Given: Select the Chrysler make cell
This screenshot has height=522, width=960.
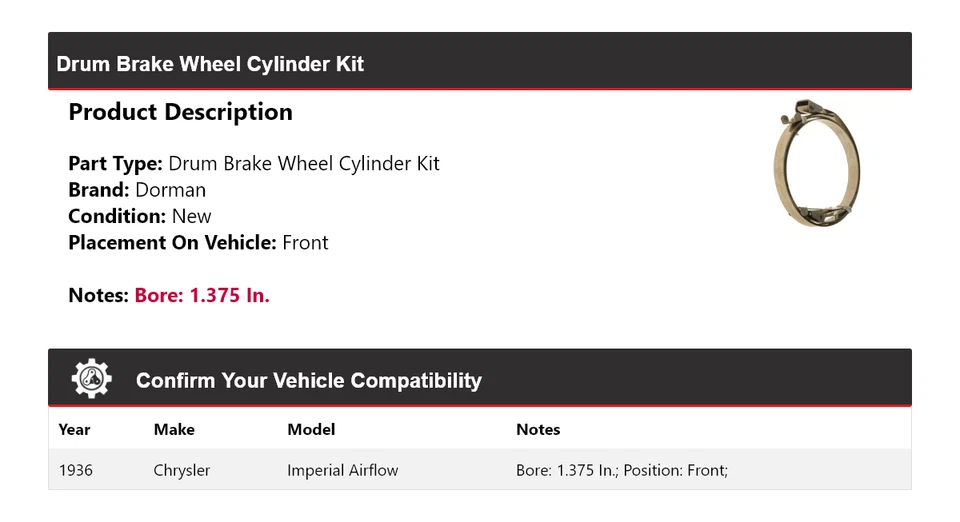Looking at the screenshot, I should [x=182, y=470].
